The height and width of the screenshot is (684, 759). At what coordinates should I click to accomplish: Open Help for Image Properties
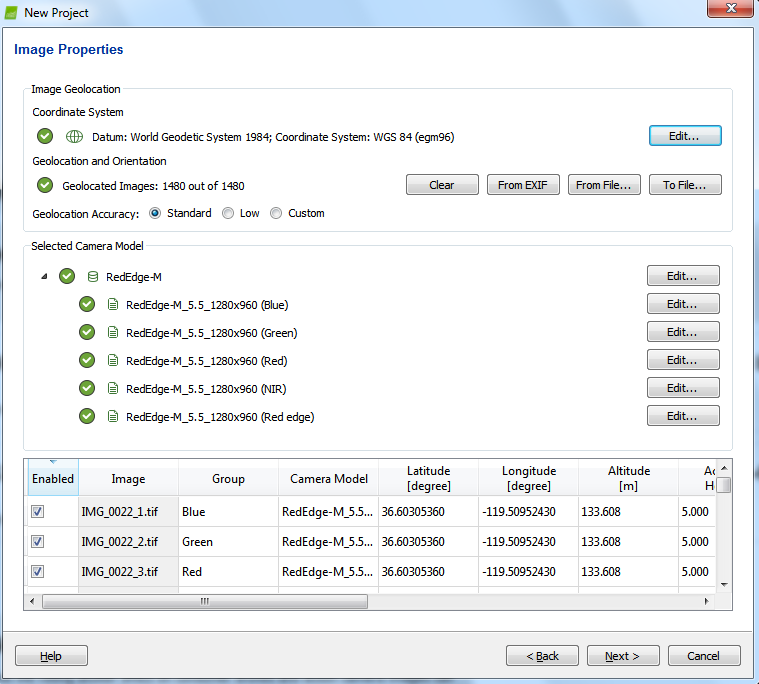click(51, 656)
